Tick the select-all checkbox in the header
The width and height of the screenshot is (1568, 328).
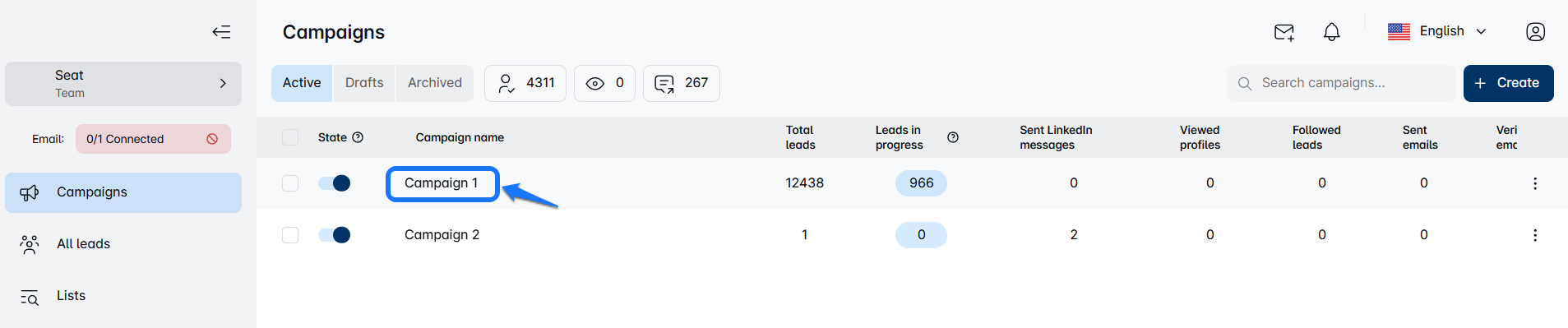(x=290, y=137)
